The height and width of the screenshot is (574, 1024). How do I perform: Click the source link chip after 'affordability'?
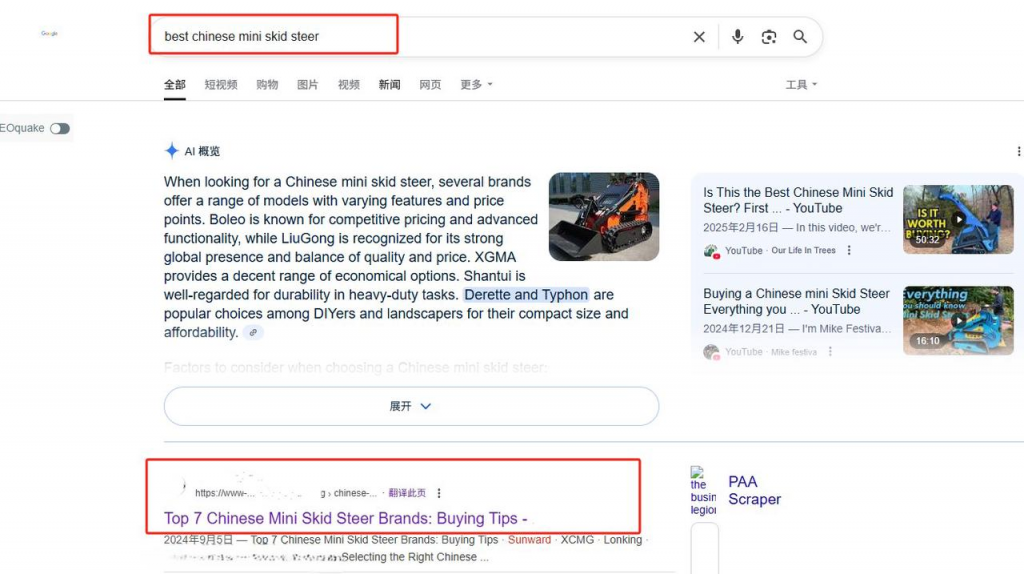[x=254, y=333]
